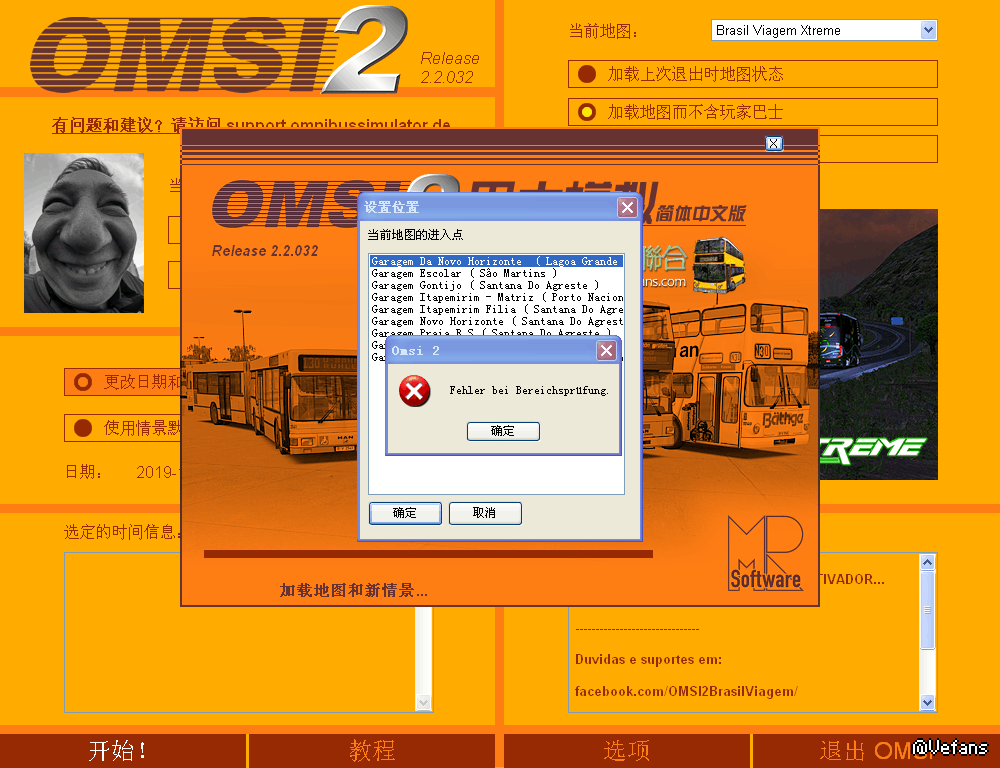This screenshot has height=768, width=1000.
Task: Confirm the Fehler bei Bereichsprüfung error with 确定
Action: tap(503, 431)
